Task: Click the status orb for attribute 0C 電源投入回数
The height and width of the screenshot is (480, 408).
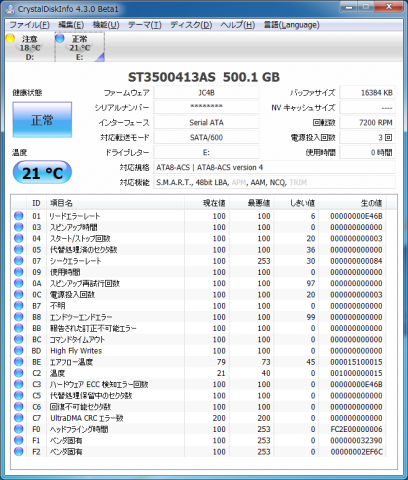Action: click(x=19, y=294)
